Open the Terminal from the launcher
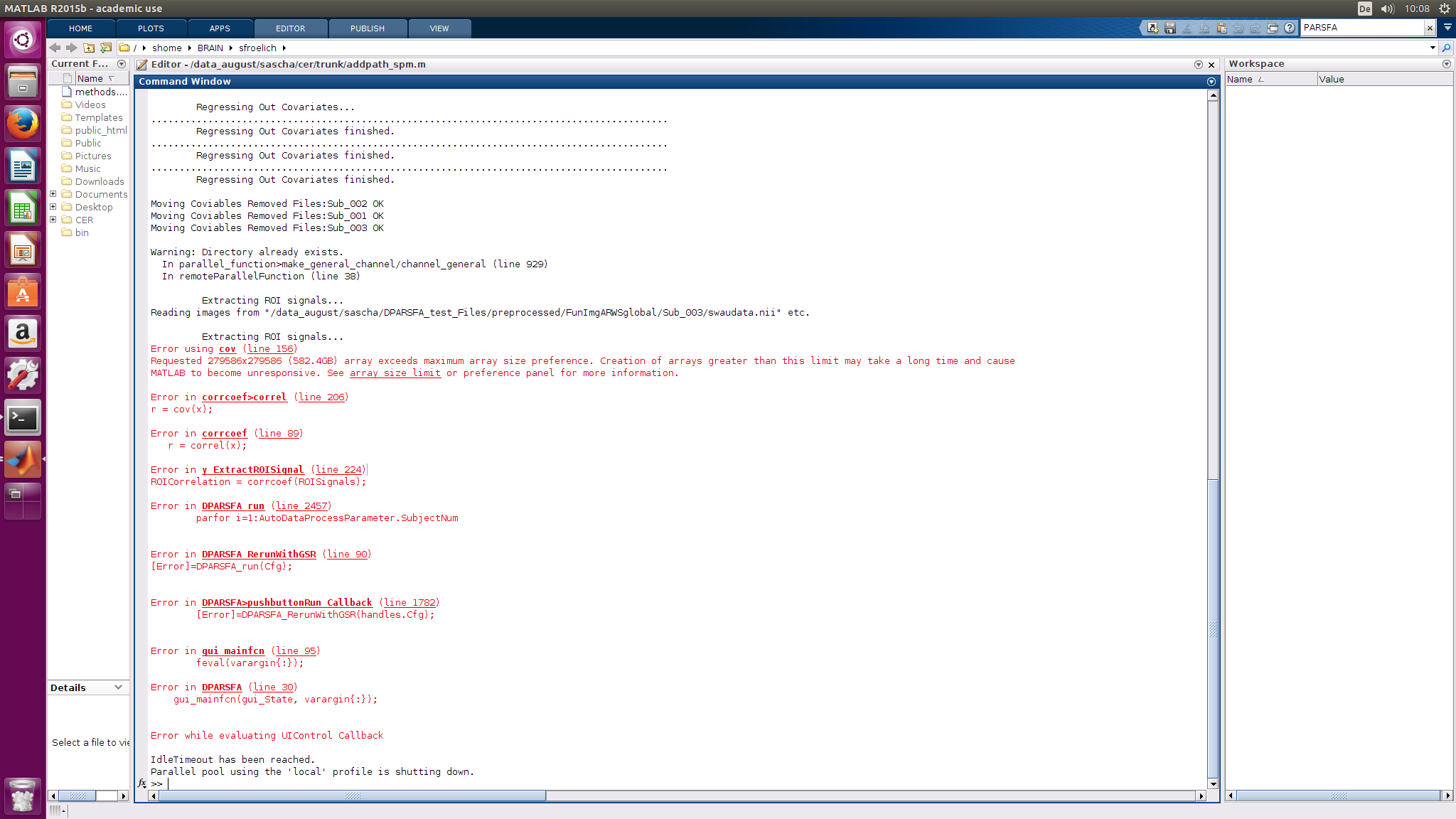1456x819 pixels. click(23, 418)
